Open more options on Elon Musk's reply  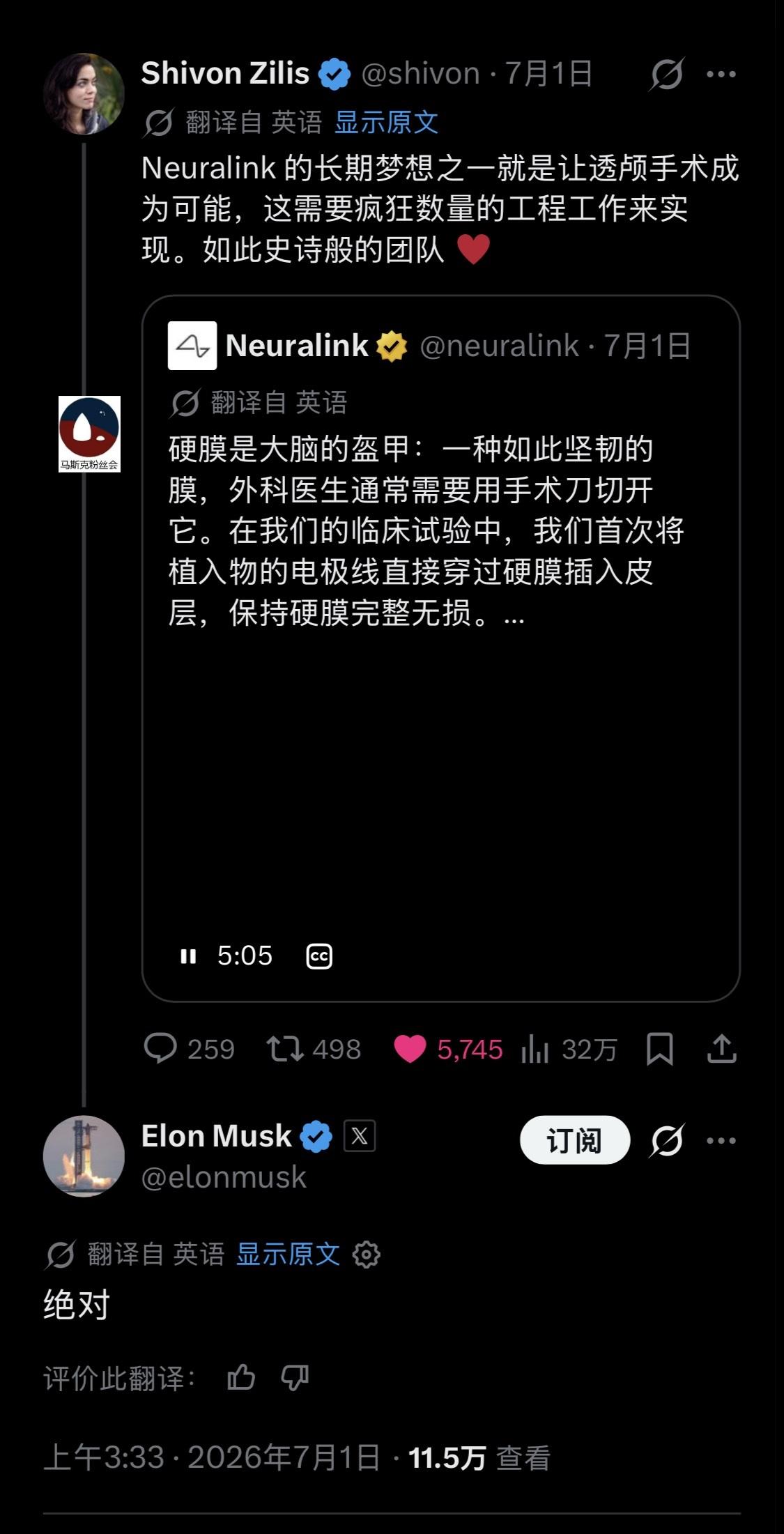click(721, 1141)
